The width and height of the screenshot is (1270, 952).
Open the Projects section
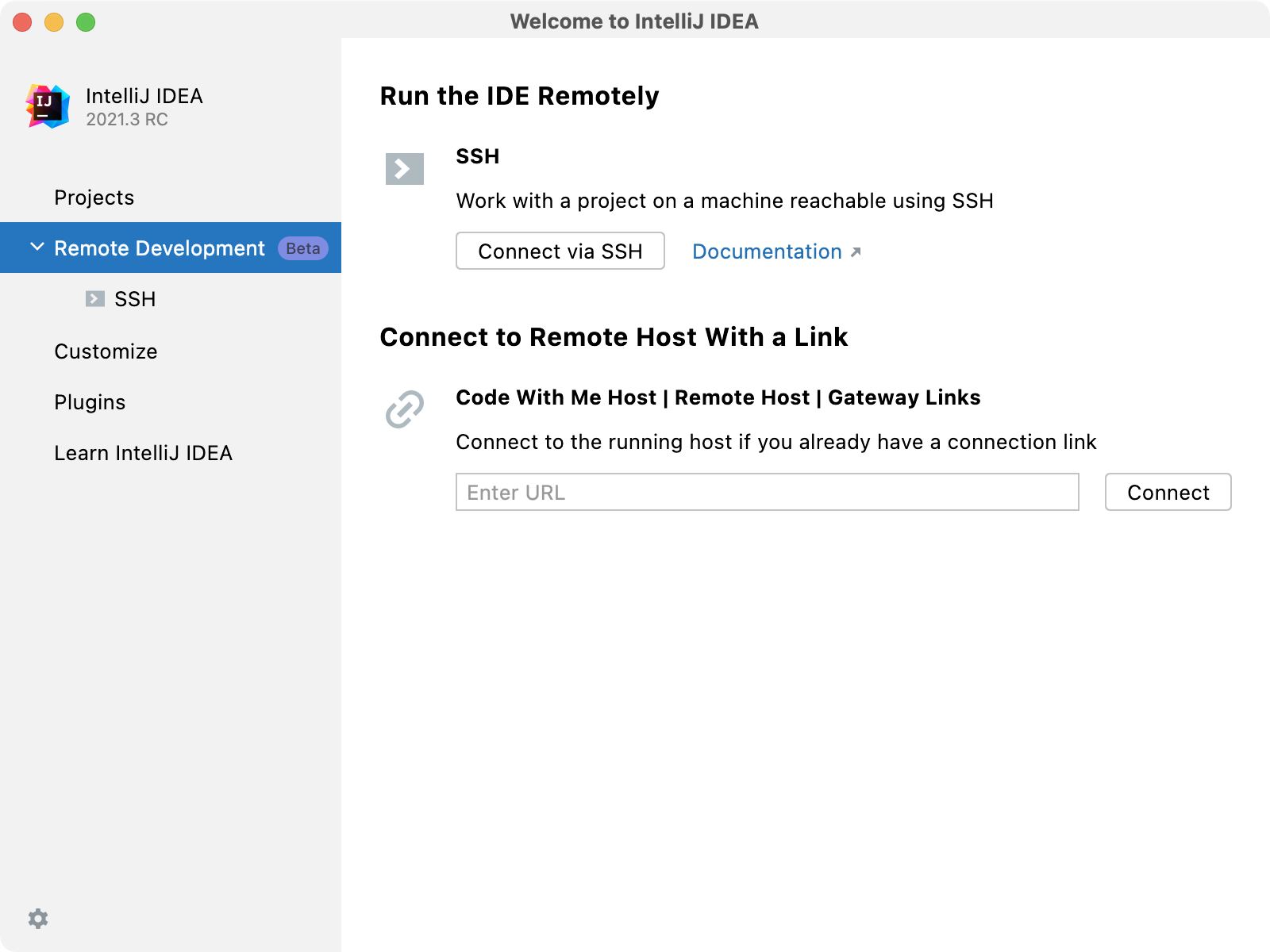coord(94,198)
